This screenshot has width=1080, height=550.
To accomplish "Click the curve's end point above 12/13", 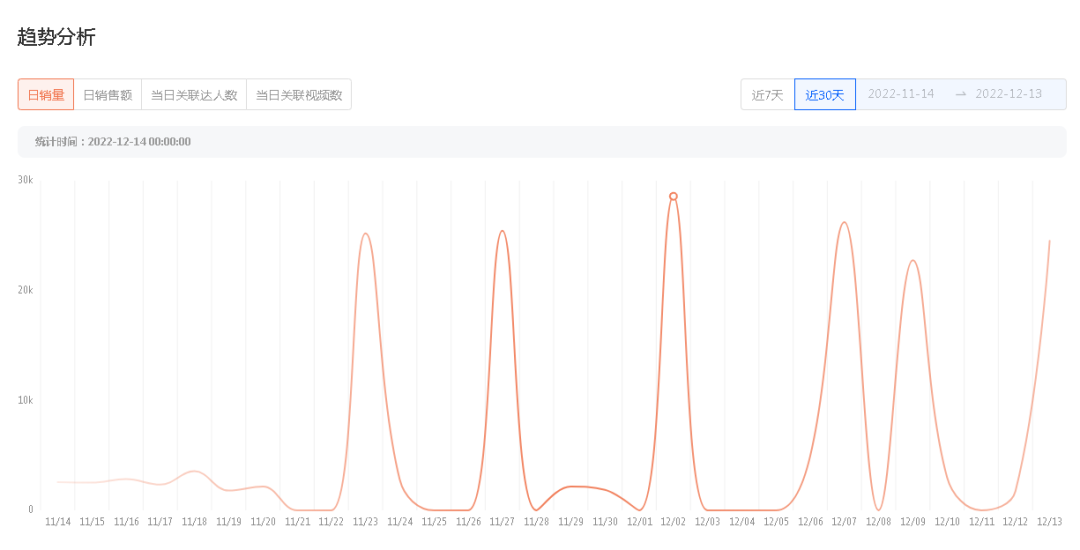I will 1049,241.
